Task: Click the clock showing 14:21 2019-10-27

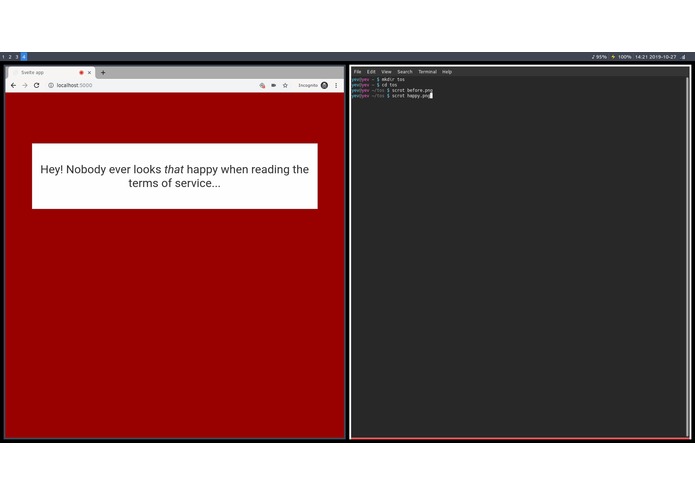Action: pyautogui.click(x=656, y=57)
